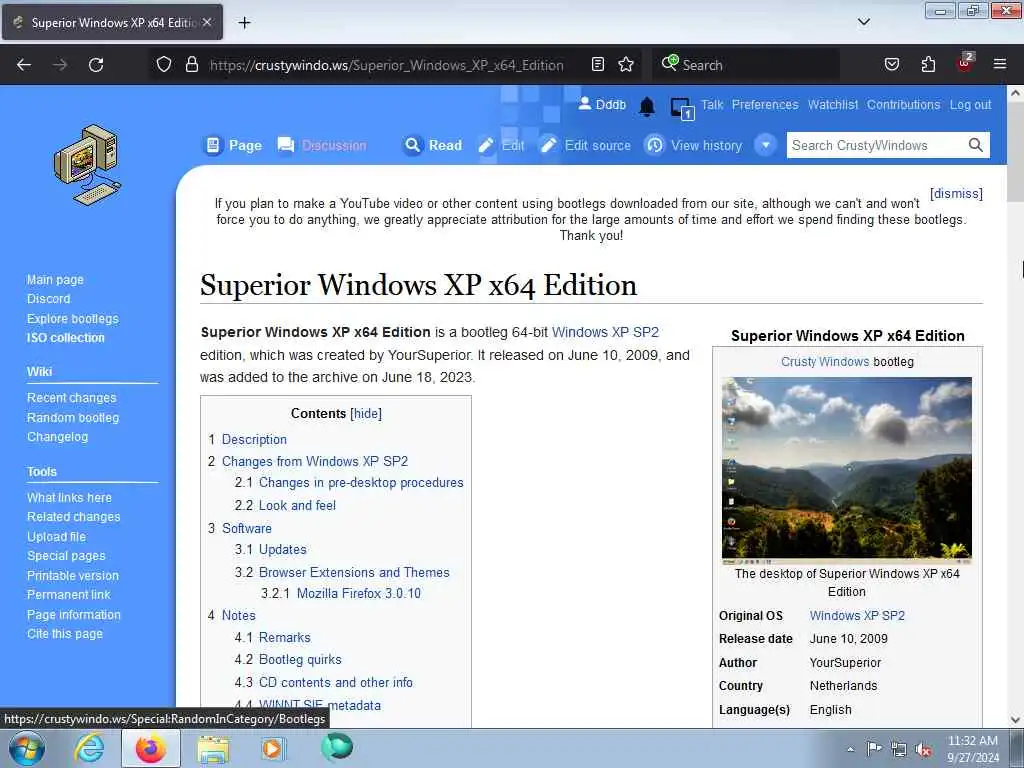Click page scrollbar down arrow
Screen dimensions: 1024x768
1016,720
